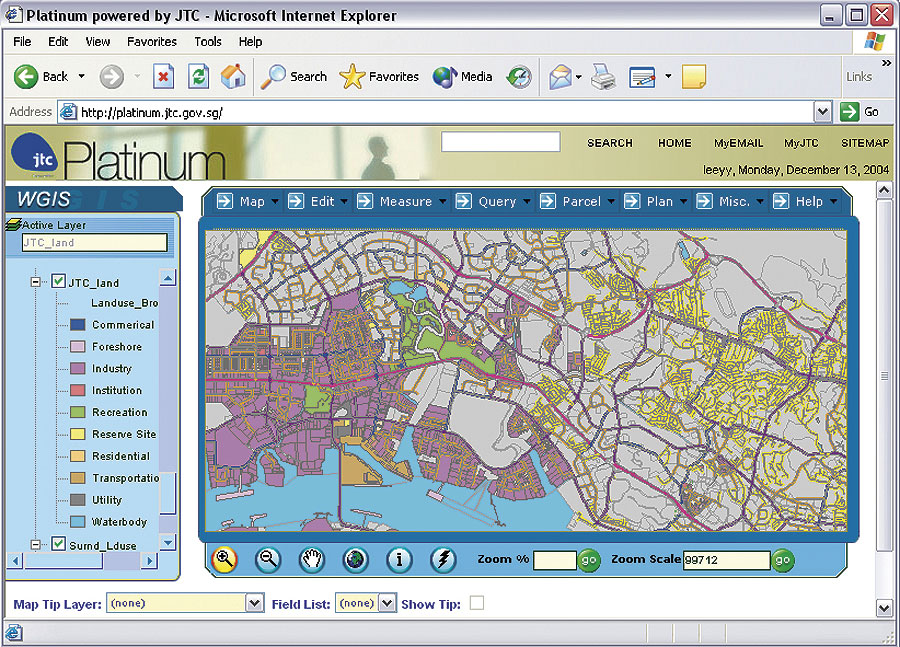Image resolution: width=900 pixels, height=647 pixels.
Task: Expand the Links toolbar chevron
Action: click(886, 63)
